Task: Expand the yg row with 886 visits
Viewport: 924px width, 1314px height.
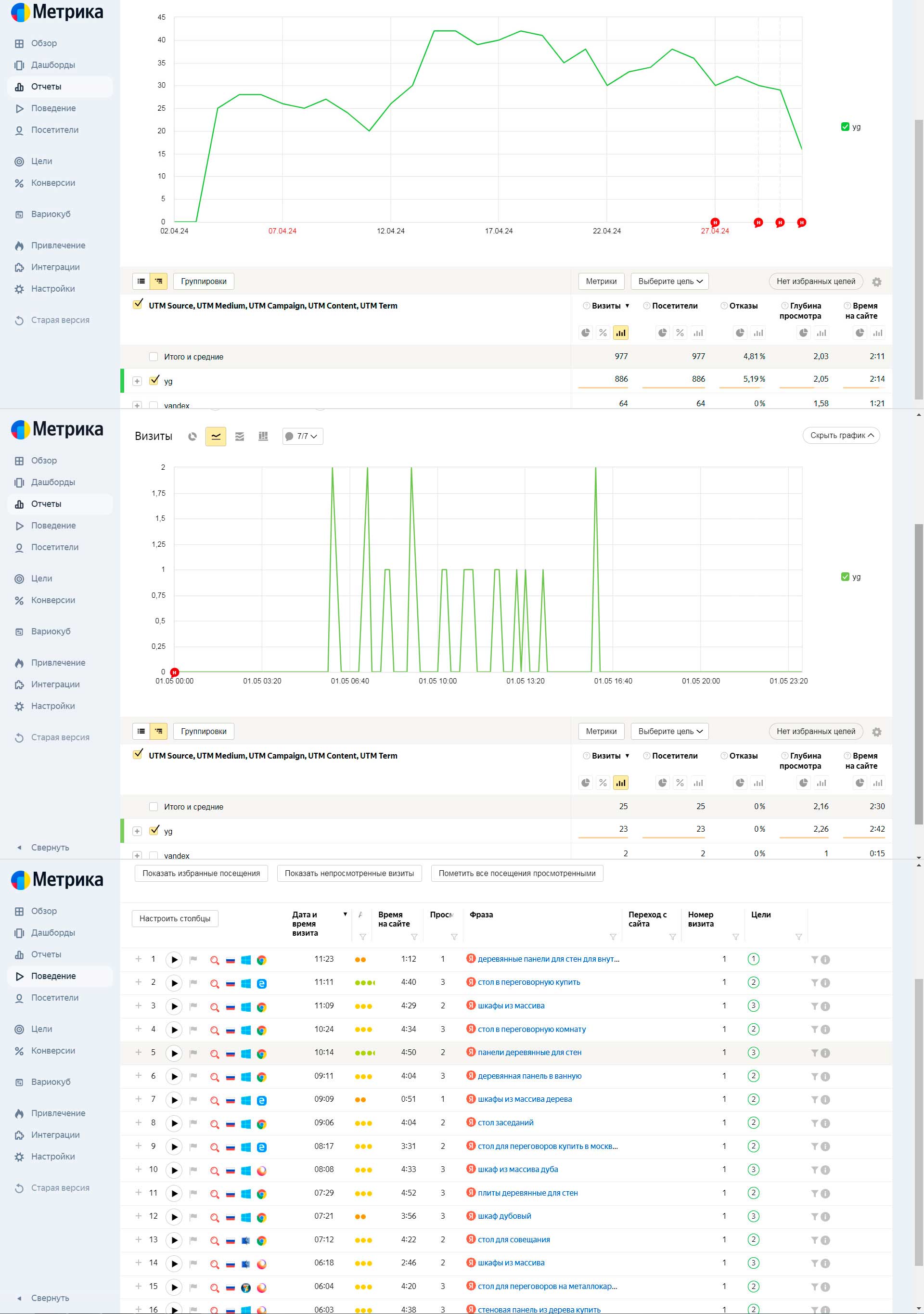Action: coord(137,381)
